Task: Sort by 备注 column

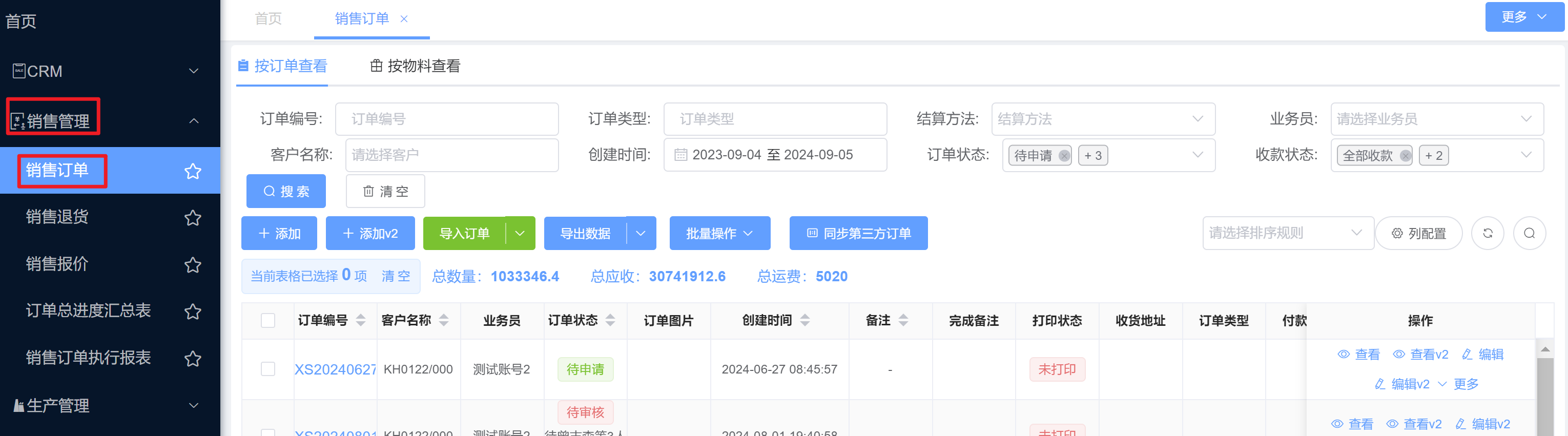Action: [903, 320]
